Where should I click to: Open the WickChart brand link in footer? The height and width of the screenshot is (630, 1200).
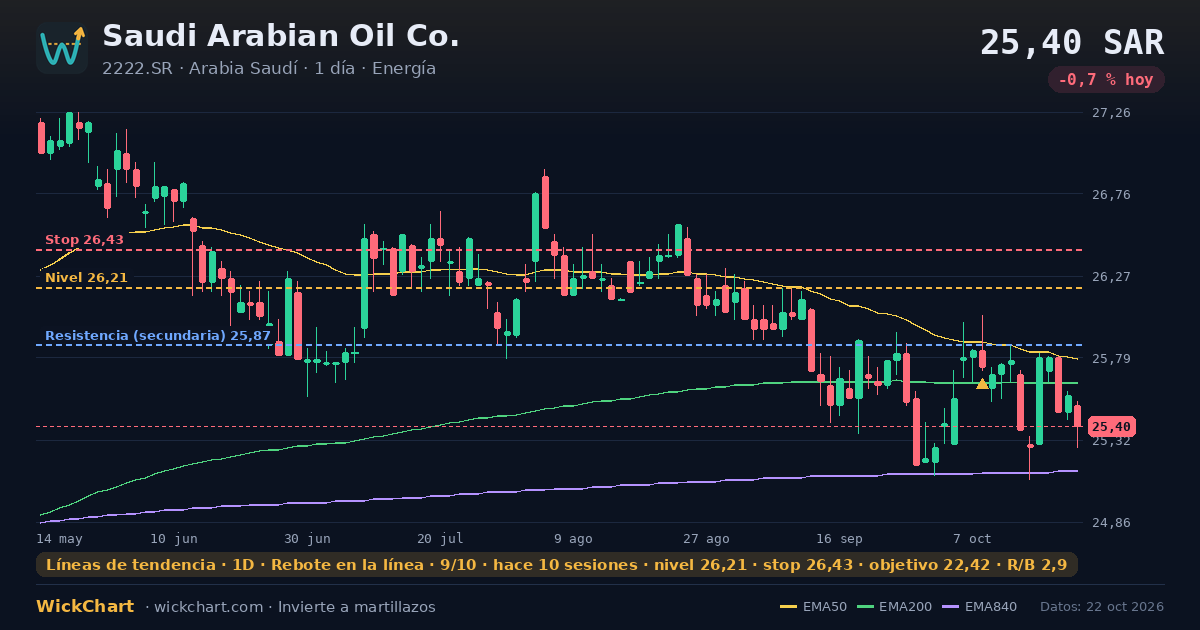85,607
